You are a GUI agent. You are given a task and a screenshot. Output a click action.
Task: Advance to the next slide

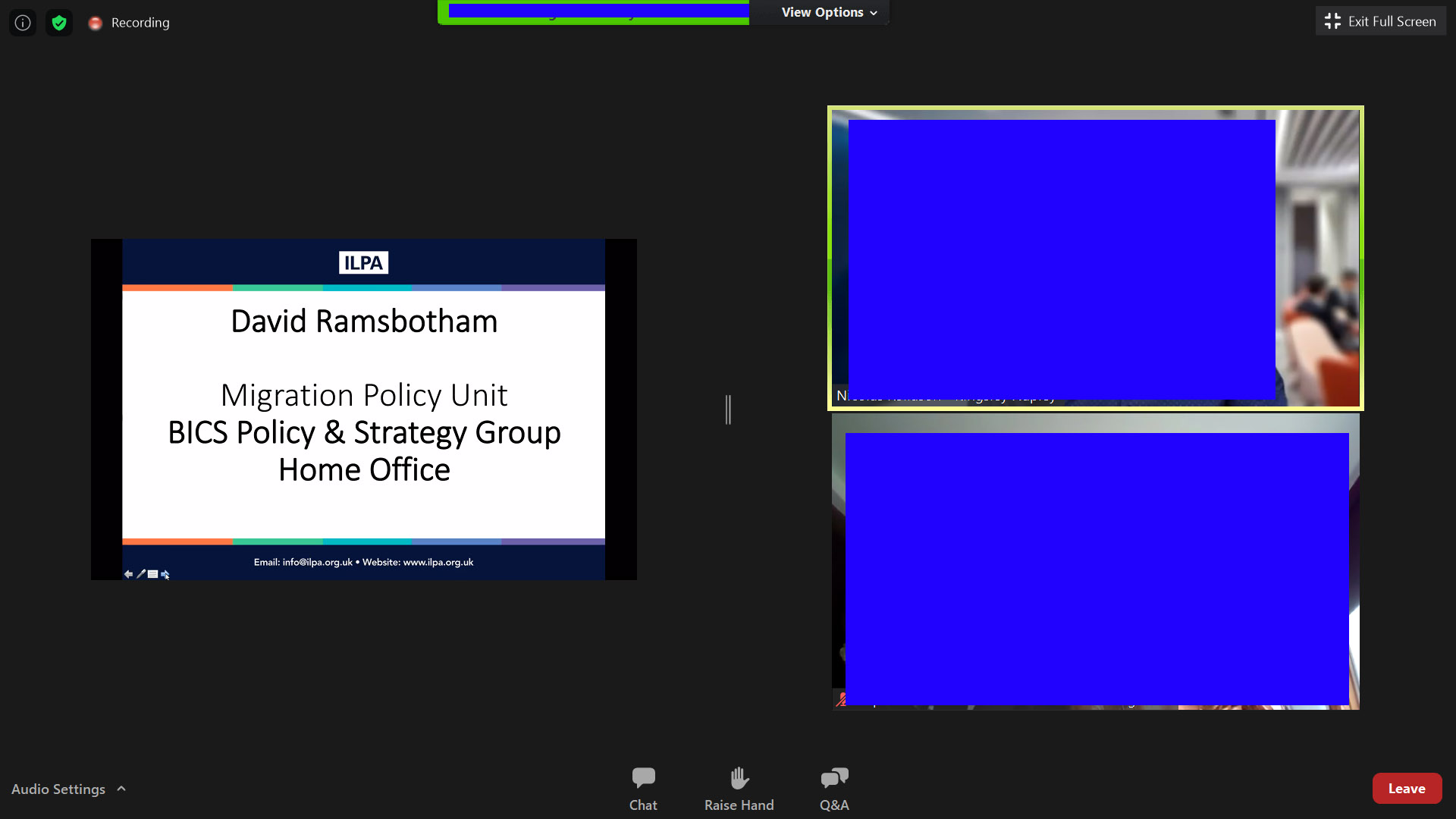pos(165,574)
